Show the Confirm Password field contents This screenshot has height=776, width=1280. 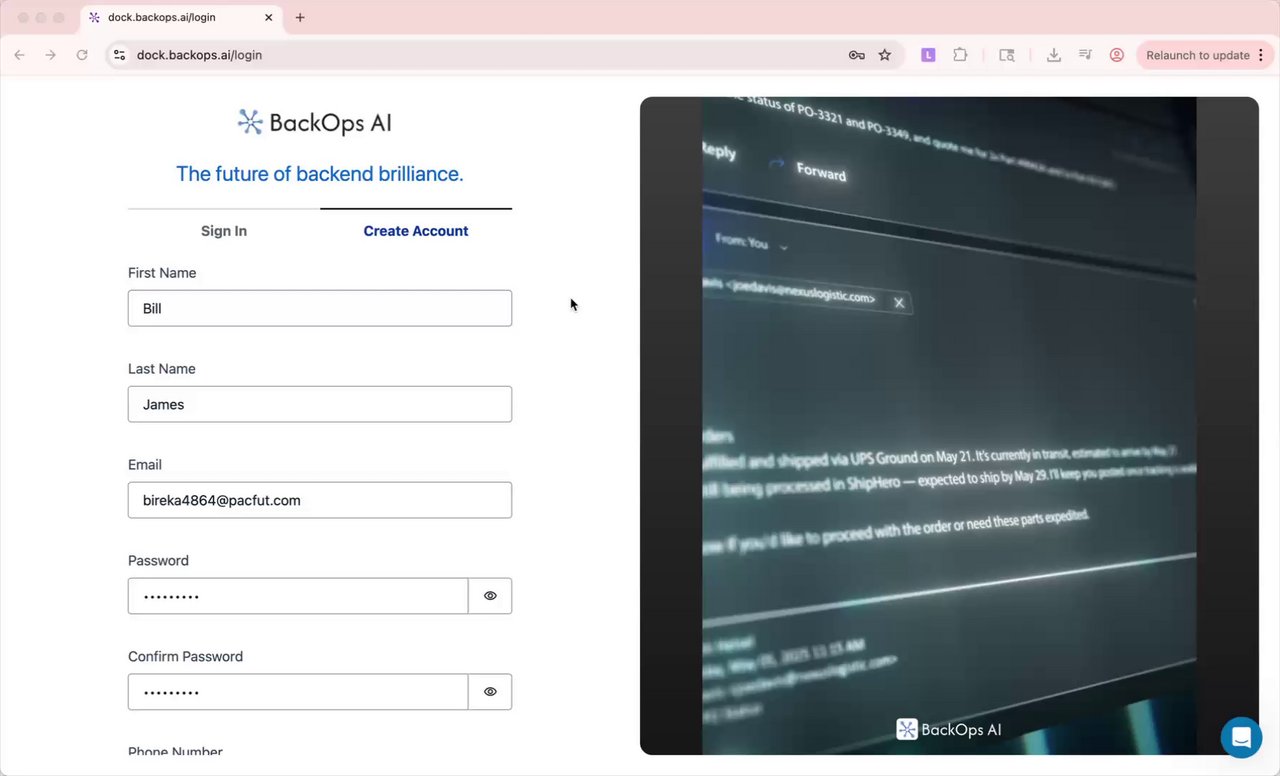(490, 692)
